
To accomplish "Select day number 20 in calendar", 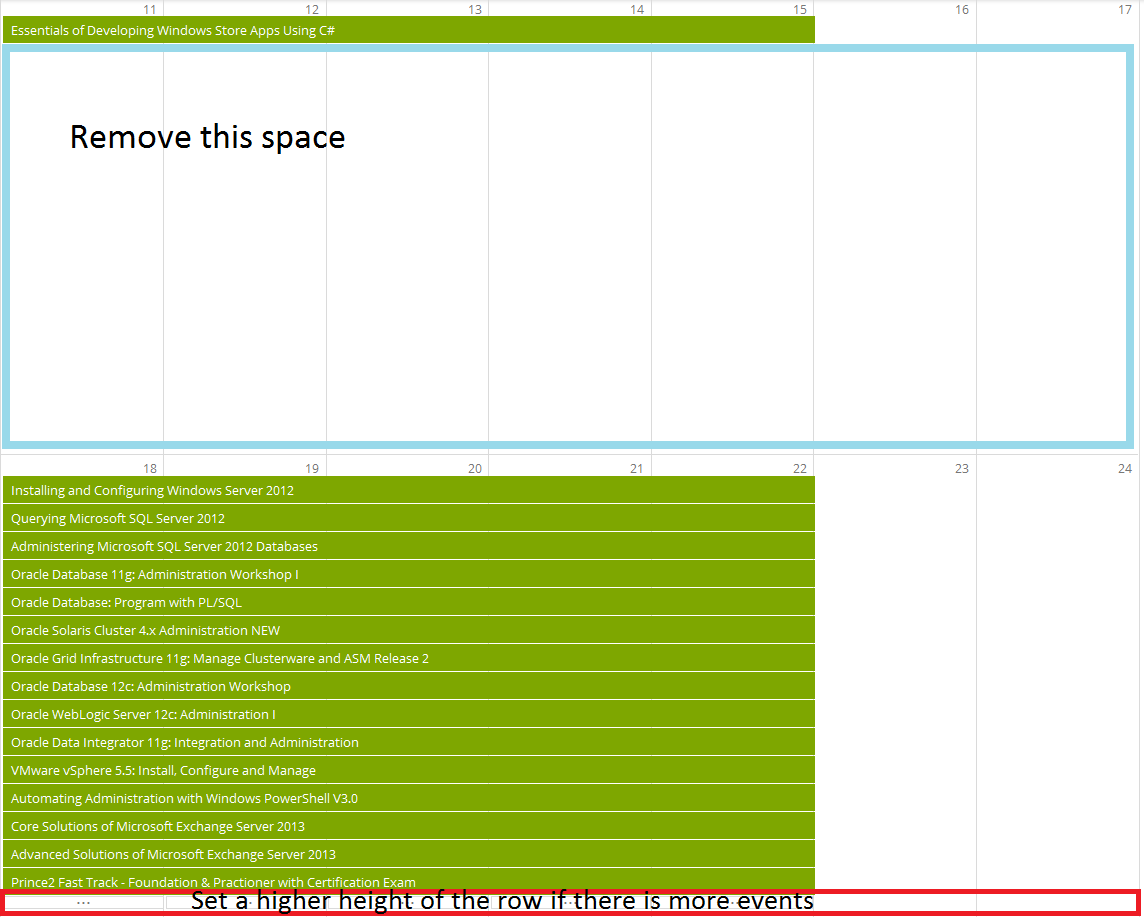I will (x=474, y=468).
